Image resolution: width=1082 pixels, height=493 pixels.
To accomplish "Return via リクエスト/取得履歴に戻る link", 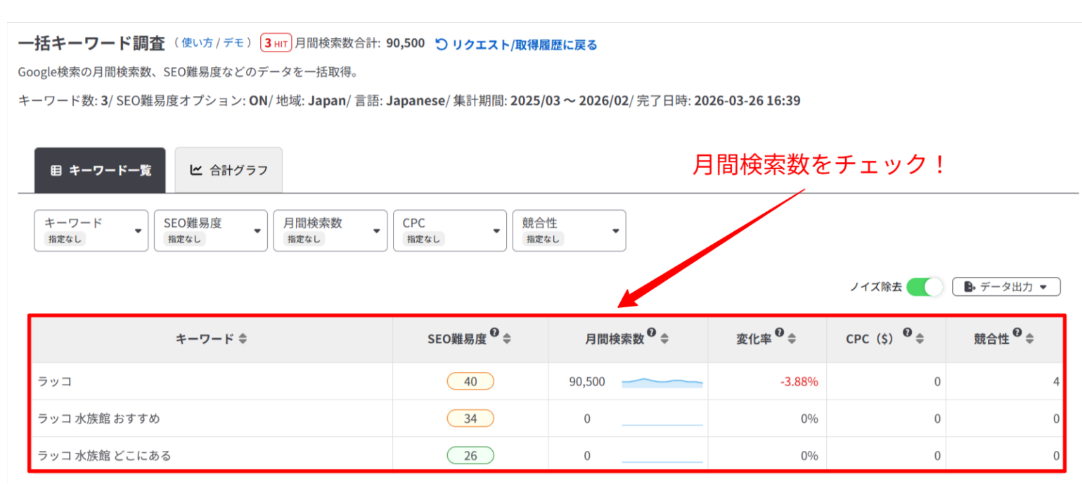I will coord(524,45).
